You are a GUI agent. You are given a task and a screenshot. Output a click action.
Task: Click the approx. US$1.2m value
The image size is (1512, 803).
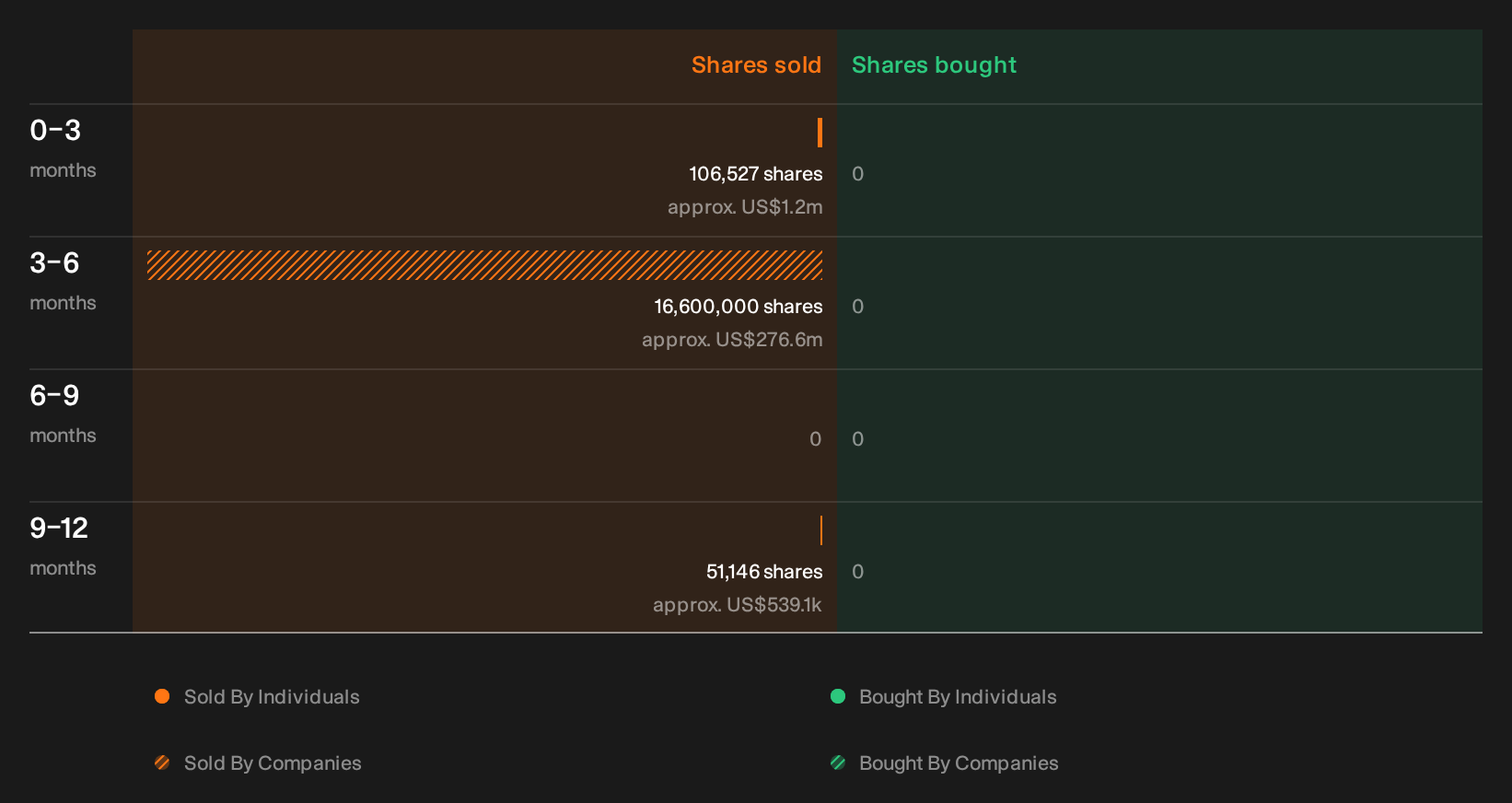coord(745,207)
